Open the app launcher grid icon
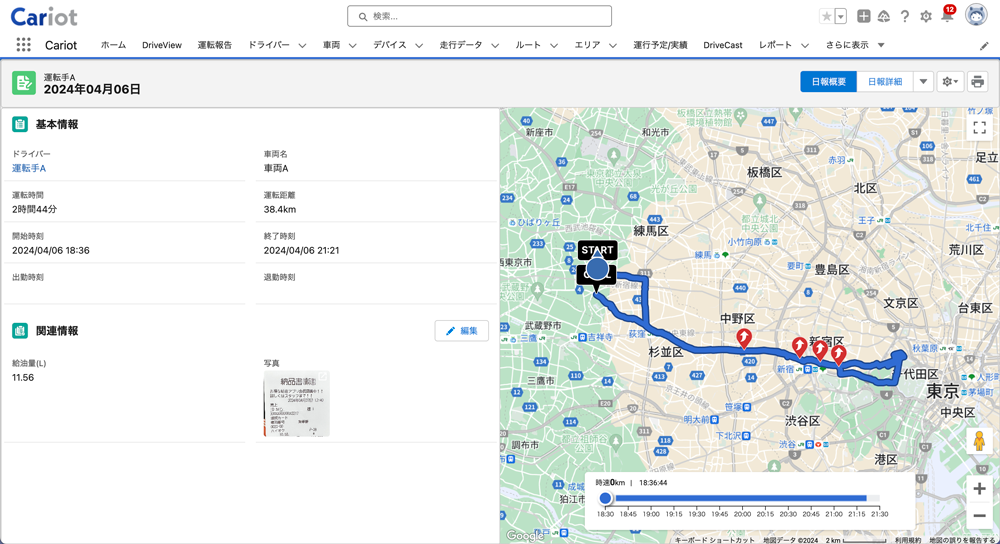Image resolution: width=1000 pixels, height=544 pixels. pyautogui.click(x=23, y=45)
